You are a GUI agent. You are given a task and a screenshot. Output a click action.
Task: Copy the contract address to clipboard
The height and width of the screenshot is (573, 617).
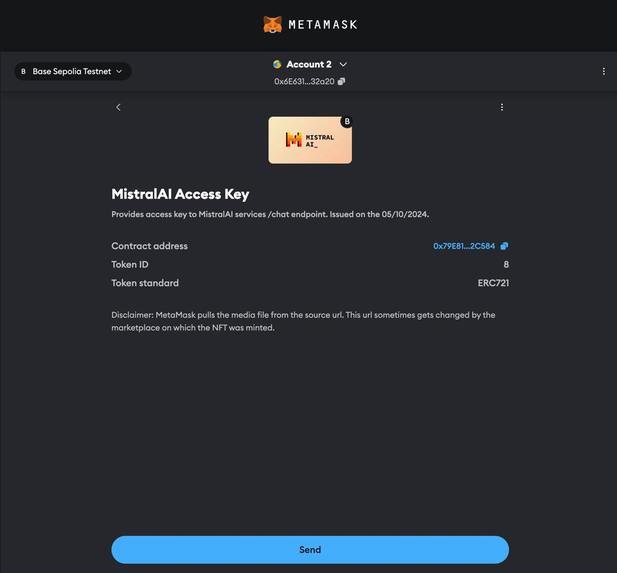(x=504, y=246)
